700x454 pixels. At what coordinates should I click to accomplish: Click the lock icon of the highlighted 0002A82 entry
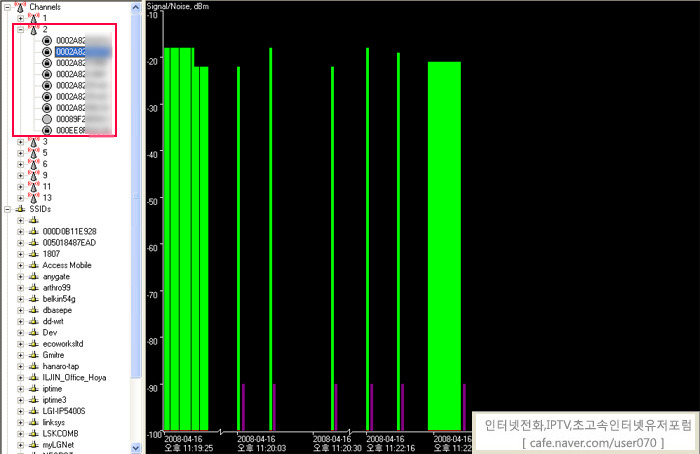click(x=47, y=52)
